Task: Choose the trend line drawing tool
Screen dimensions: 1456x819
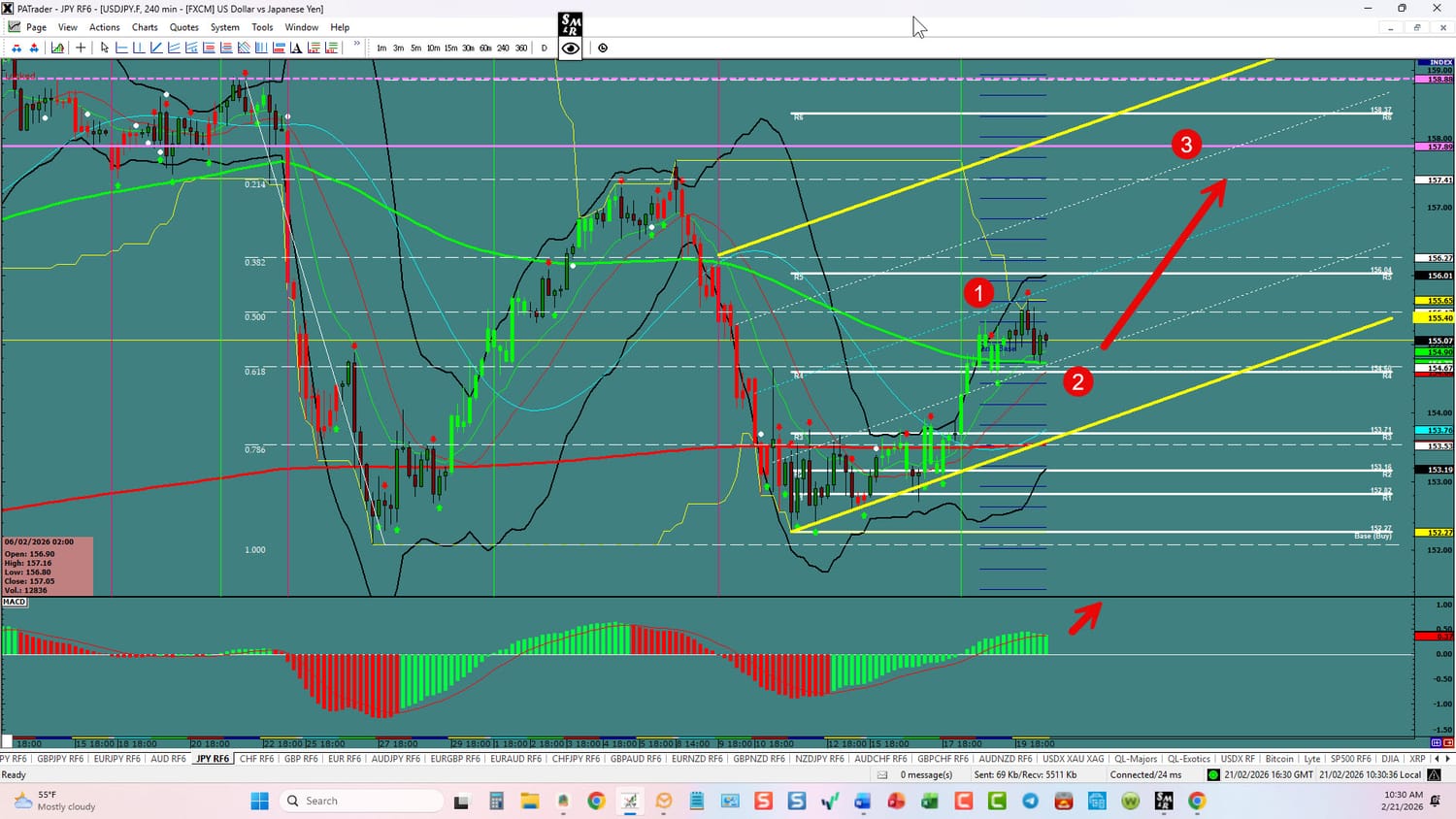Action: 156,48
